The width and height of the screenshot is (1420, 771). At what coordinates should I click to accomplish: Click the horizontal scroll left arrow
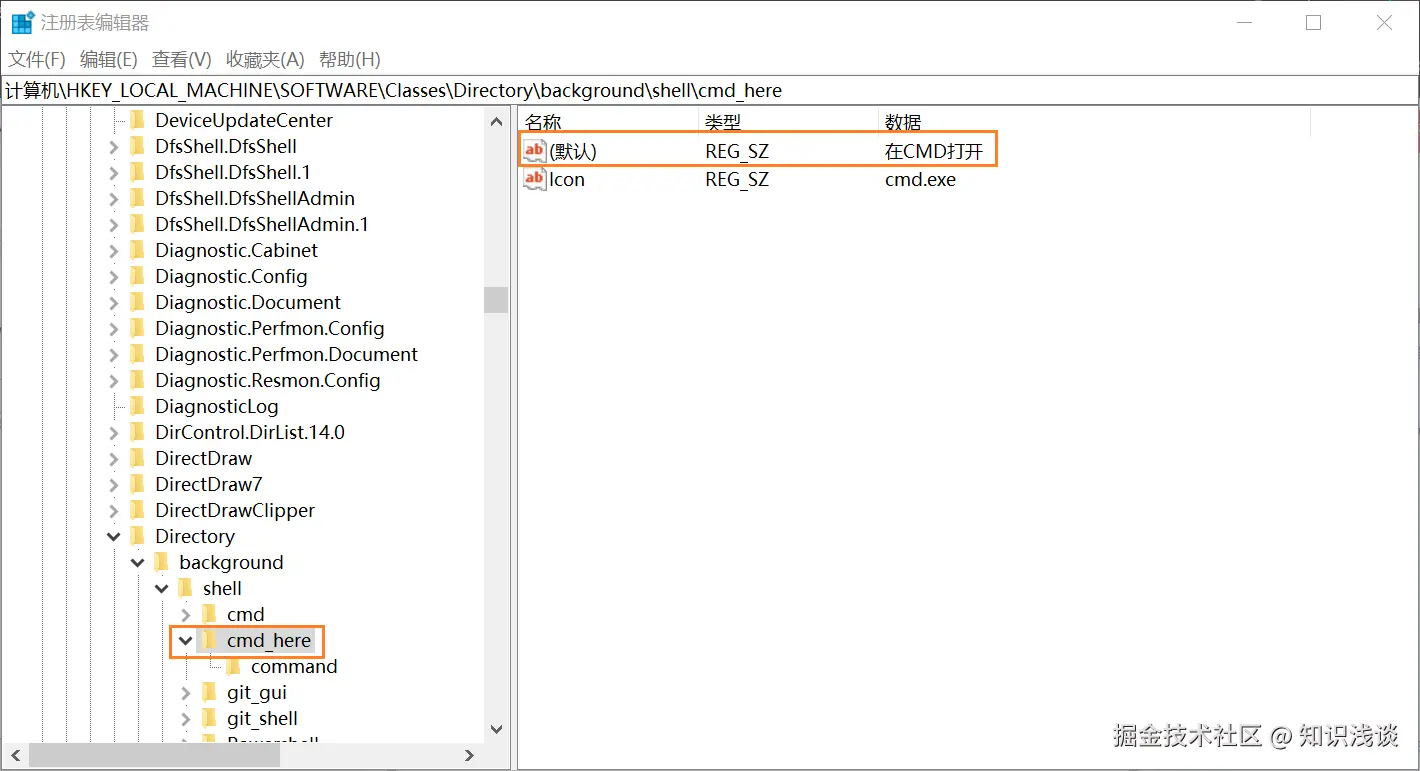click(x=15, y=755)
